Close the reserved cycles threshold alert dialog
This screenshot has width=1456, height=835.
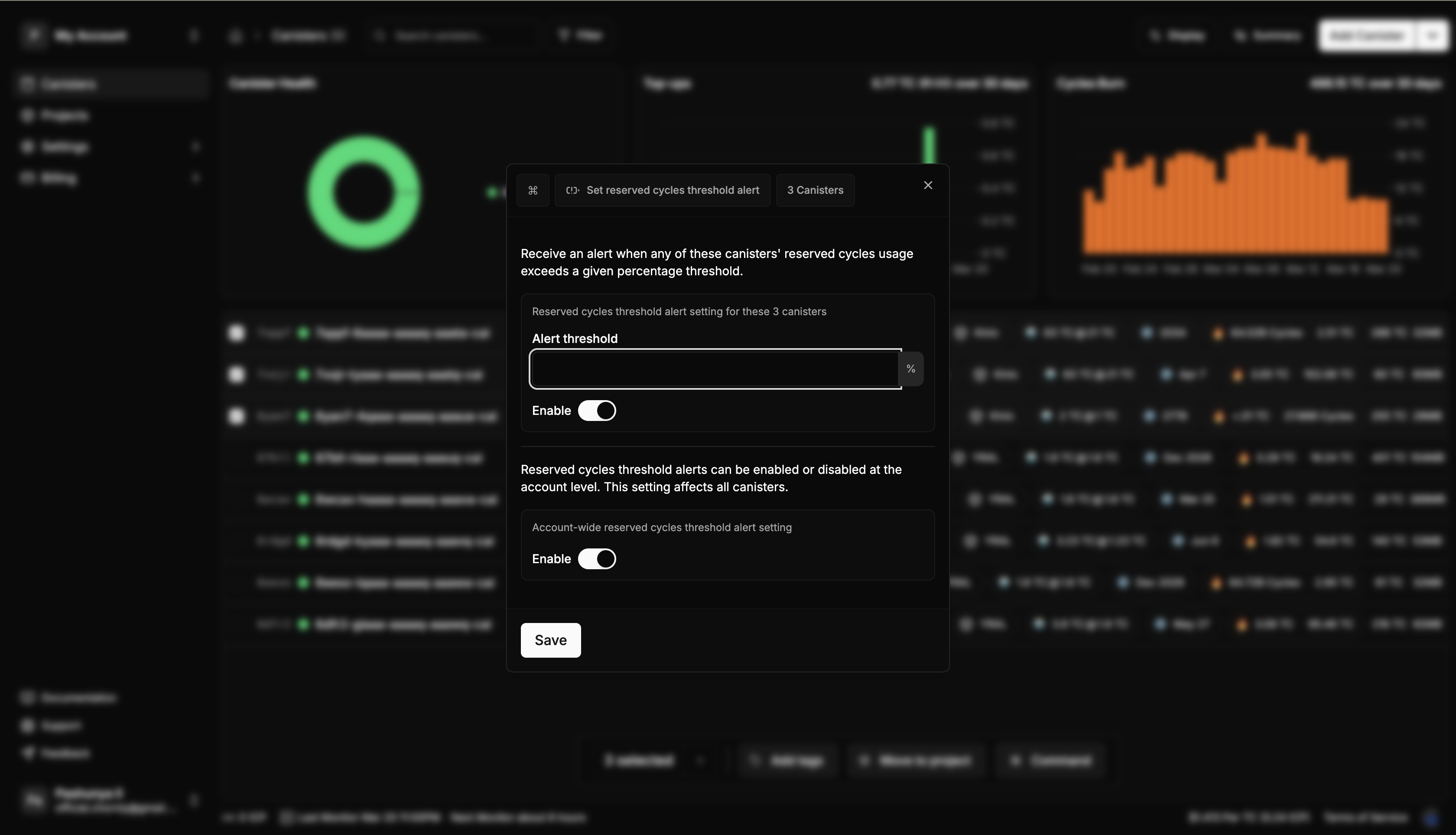tap(927, 185)
